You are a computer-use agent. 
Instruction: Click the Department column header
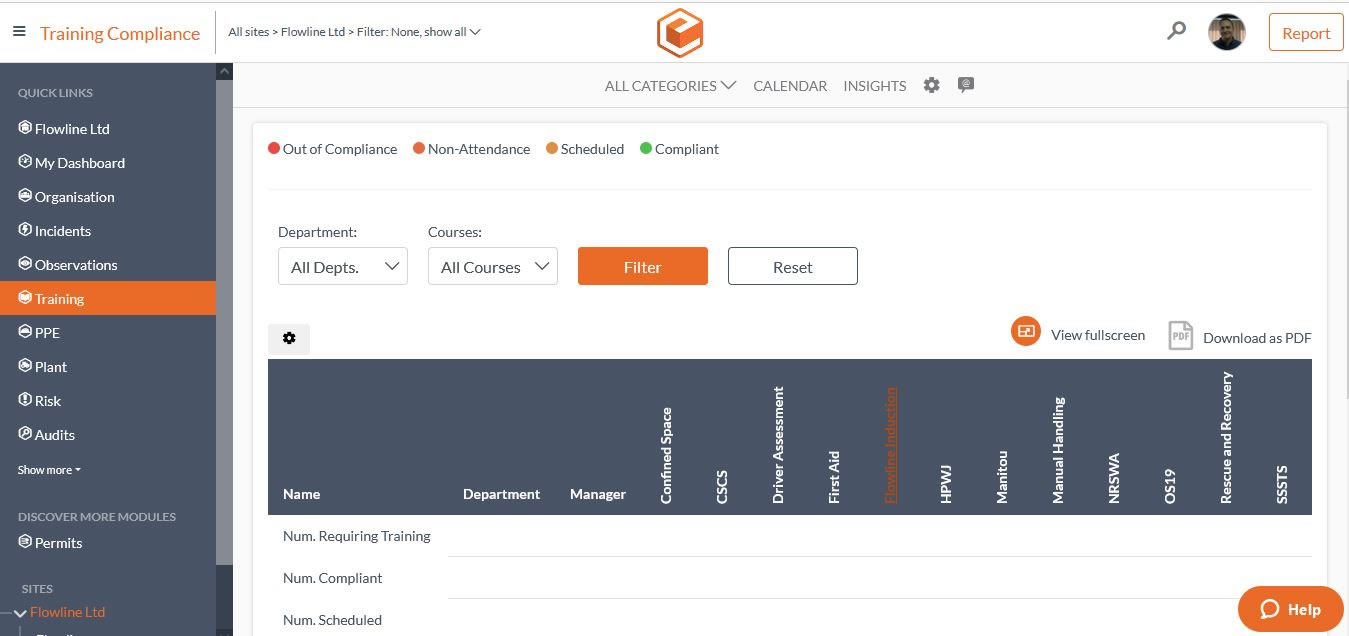click(x=502, y=494)
